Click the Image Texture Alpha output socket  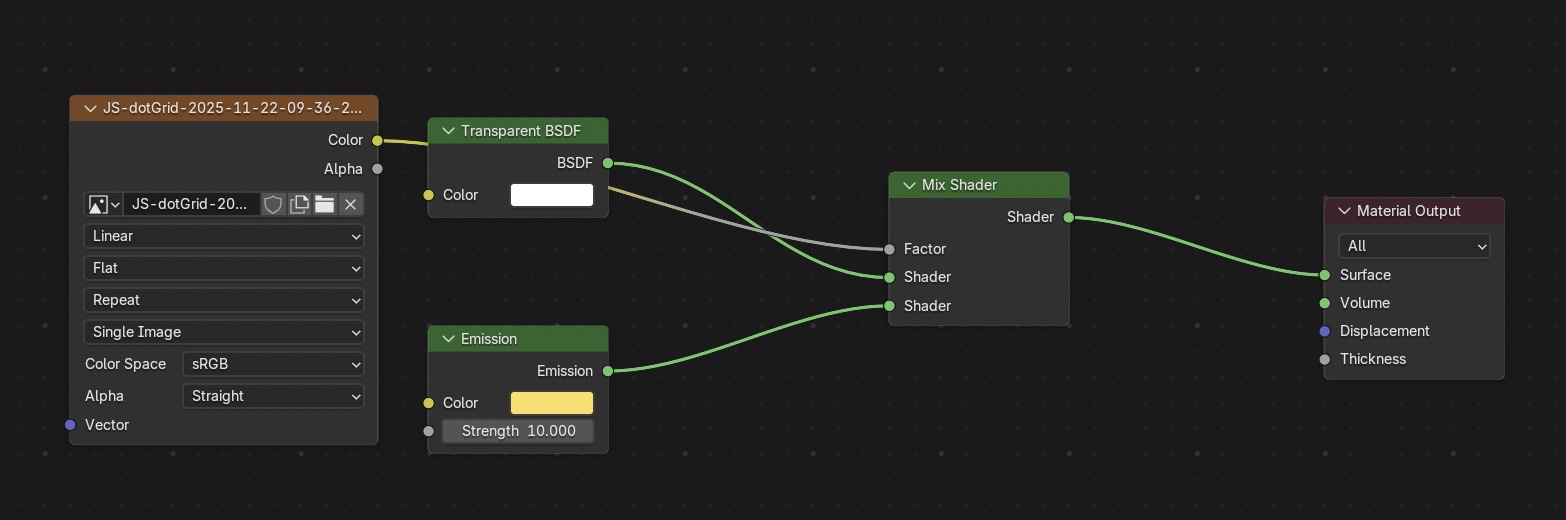[x=377, y=169]
